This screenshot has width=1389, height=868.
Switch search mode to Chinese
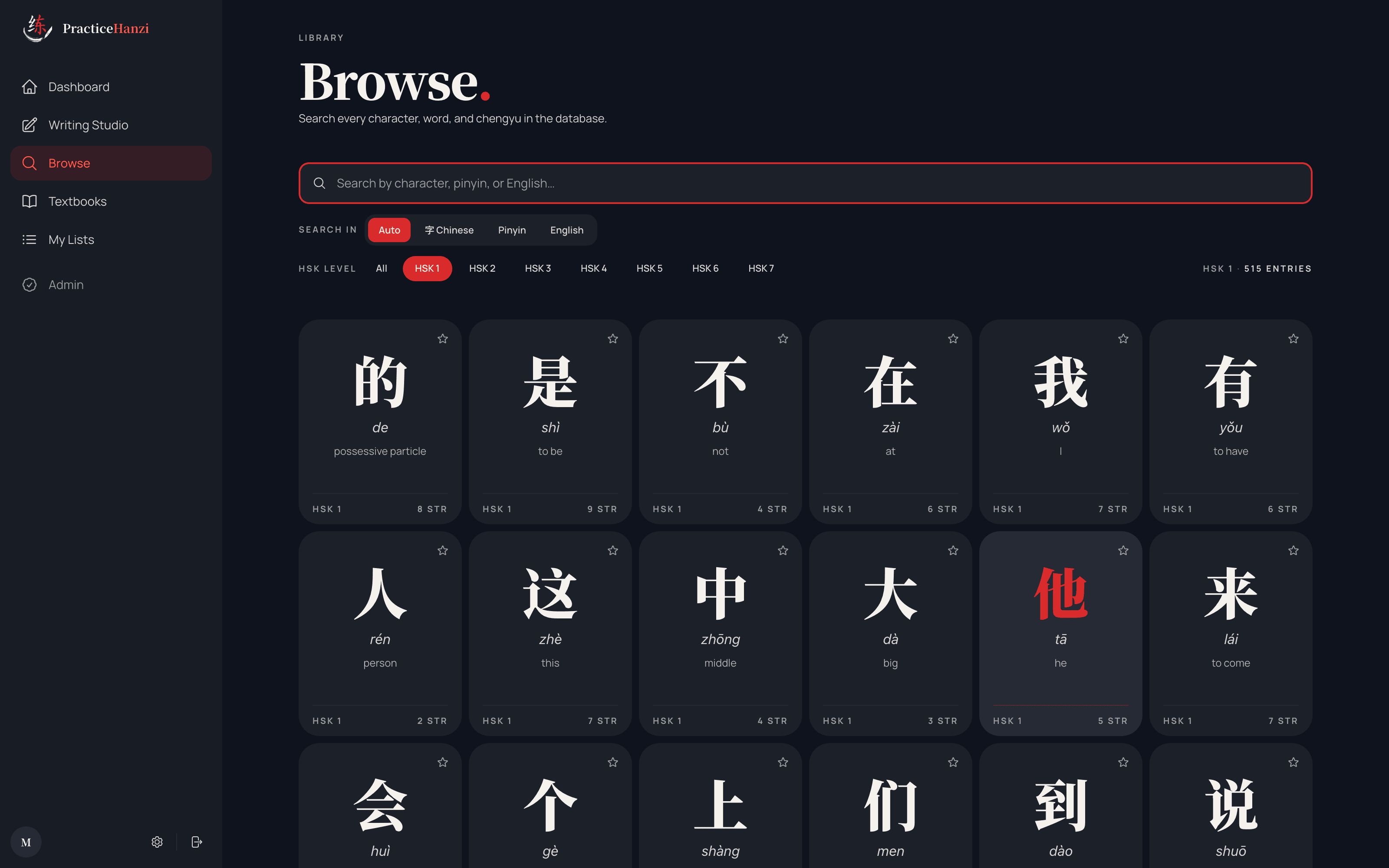(449, 230)
